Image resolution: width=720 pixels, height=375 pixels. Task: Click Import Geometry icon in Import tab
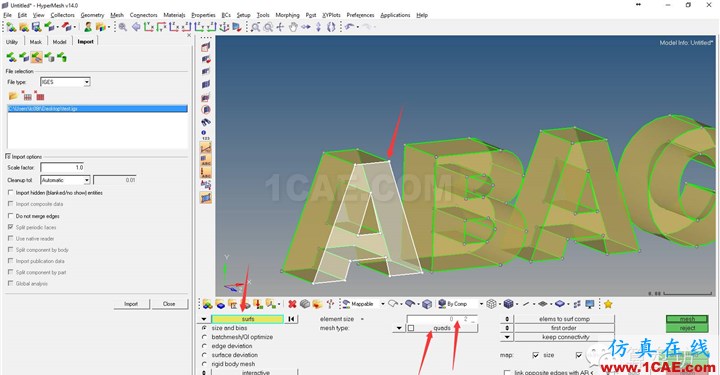37,57
